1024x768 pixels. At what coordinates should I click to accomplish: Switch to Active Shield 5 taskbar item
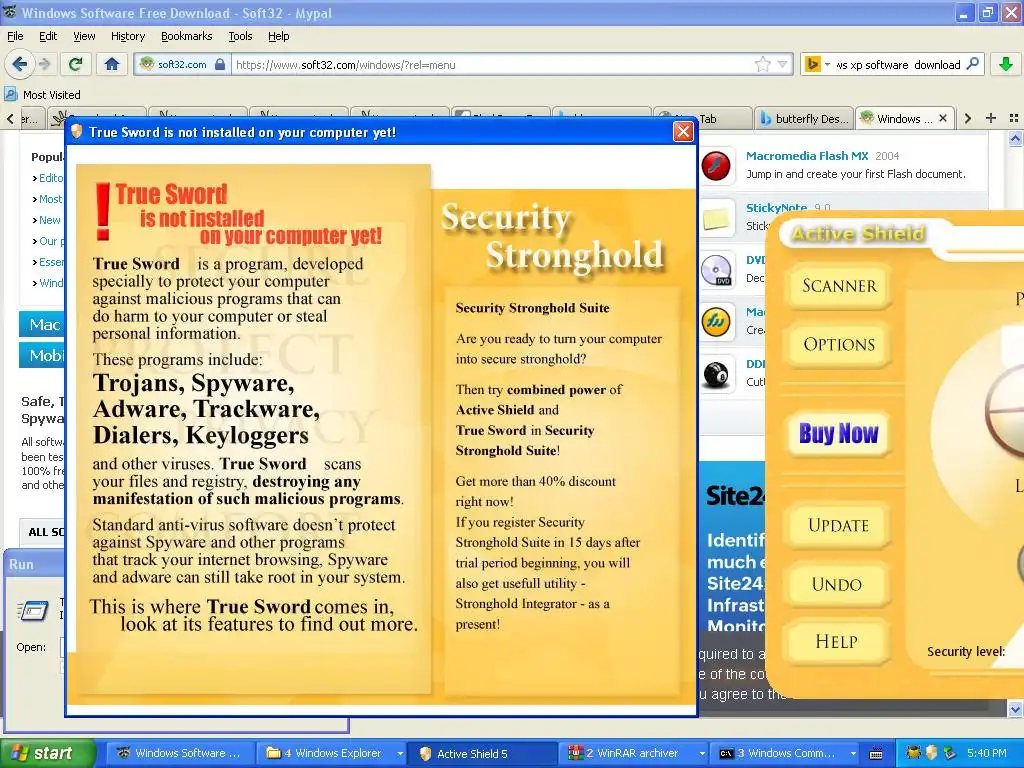tap(482, 754)
